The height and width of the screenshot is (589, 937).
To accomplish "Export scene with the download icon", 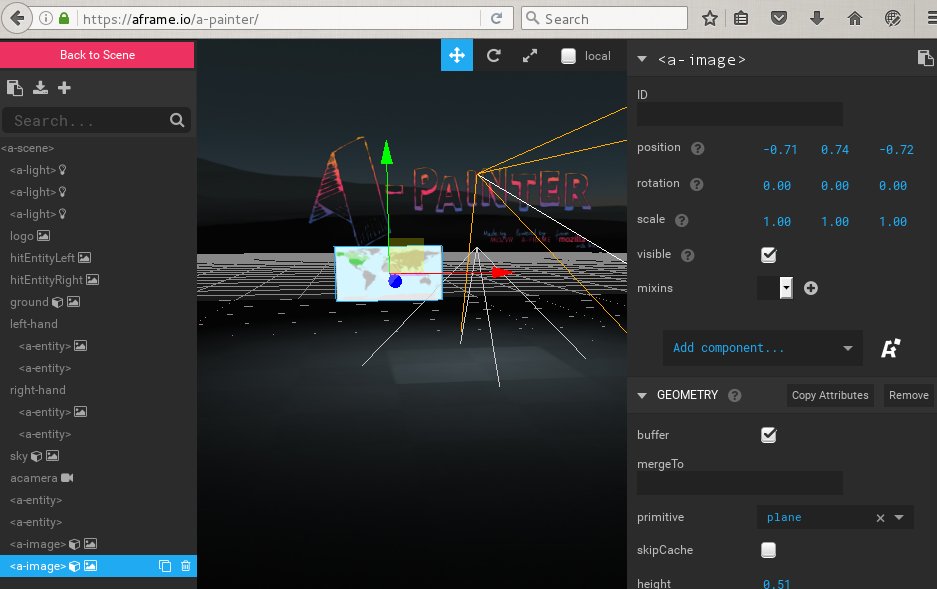I will click(40, 88).
